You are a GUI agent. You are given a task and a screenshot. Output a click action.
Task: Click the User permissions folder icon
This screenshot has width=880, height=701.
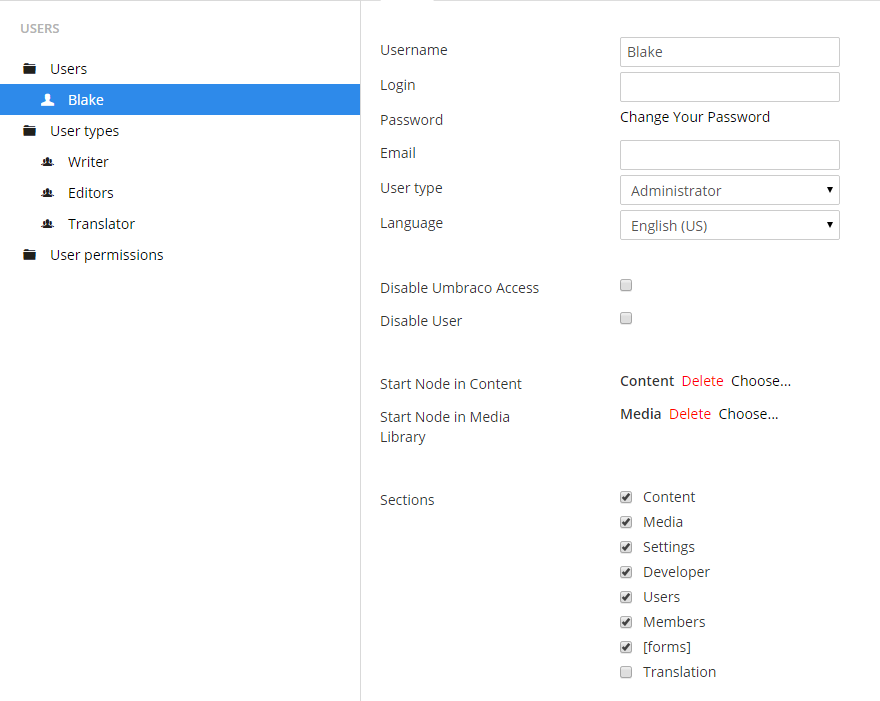(30, 255)
